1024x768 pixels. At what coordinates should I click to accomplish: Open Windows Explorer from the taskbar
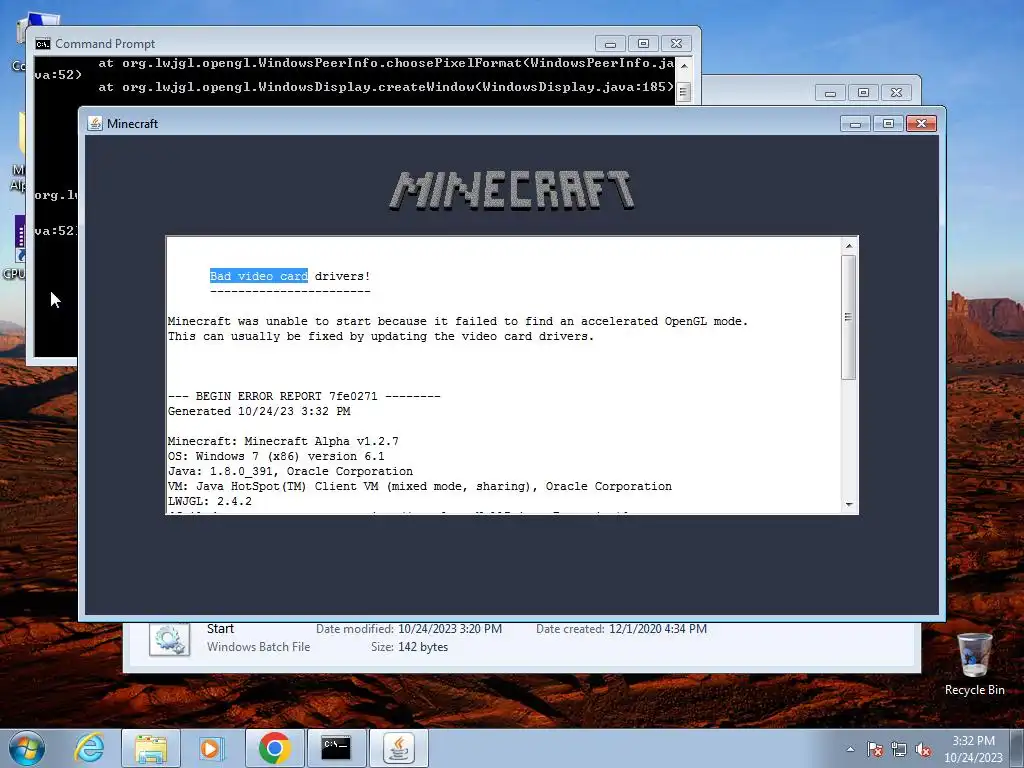pyautogui.click(x=151, y=748)
